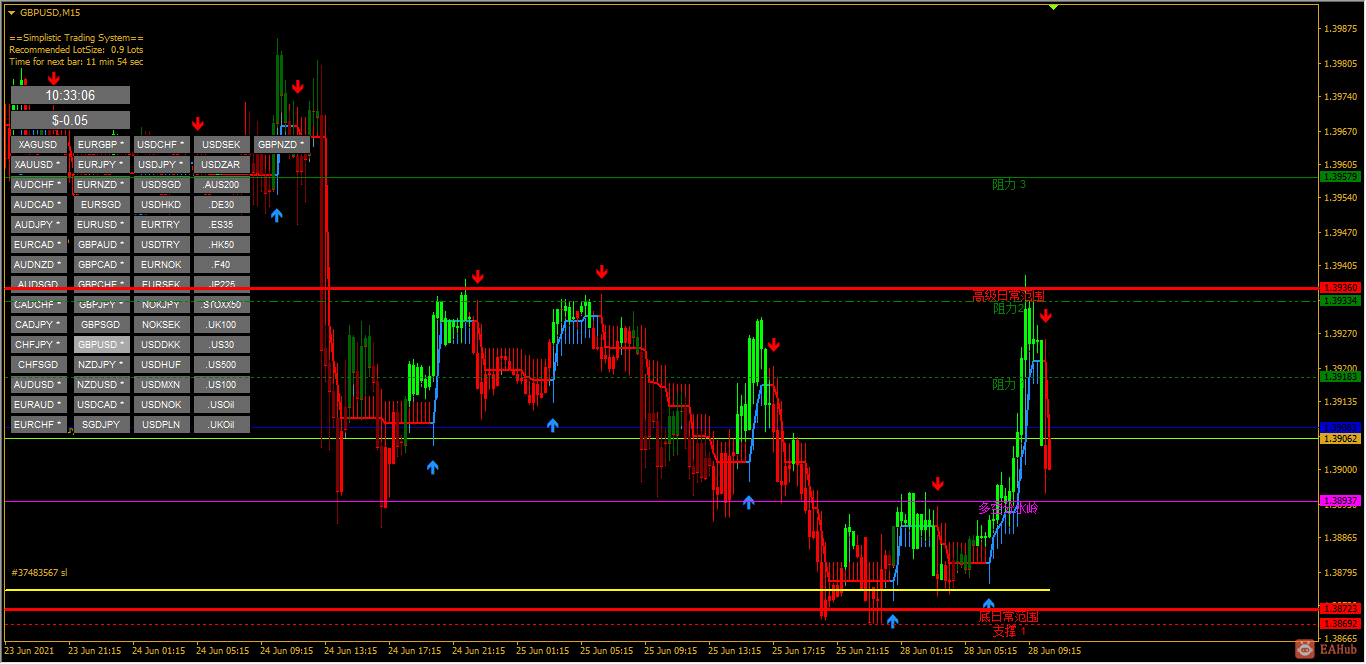Select the XAUUSD symbol button
1366x664 pixels.
(x=38, y=165)
